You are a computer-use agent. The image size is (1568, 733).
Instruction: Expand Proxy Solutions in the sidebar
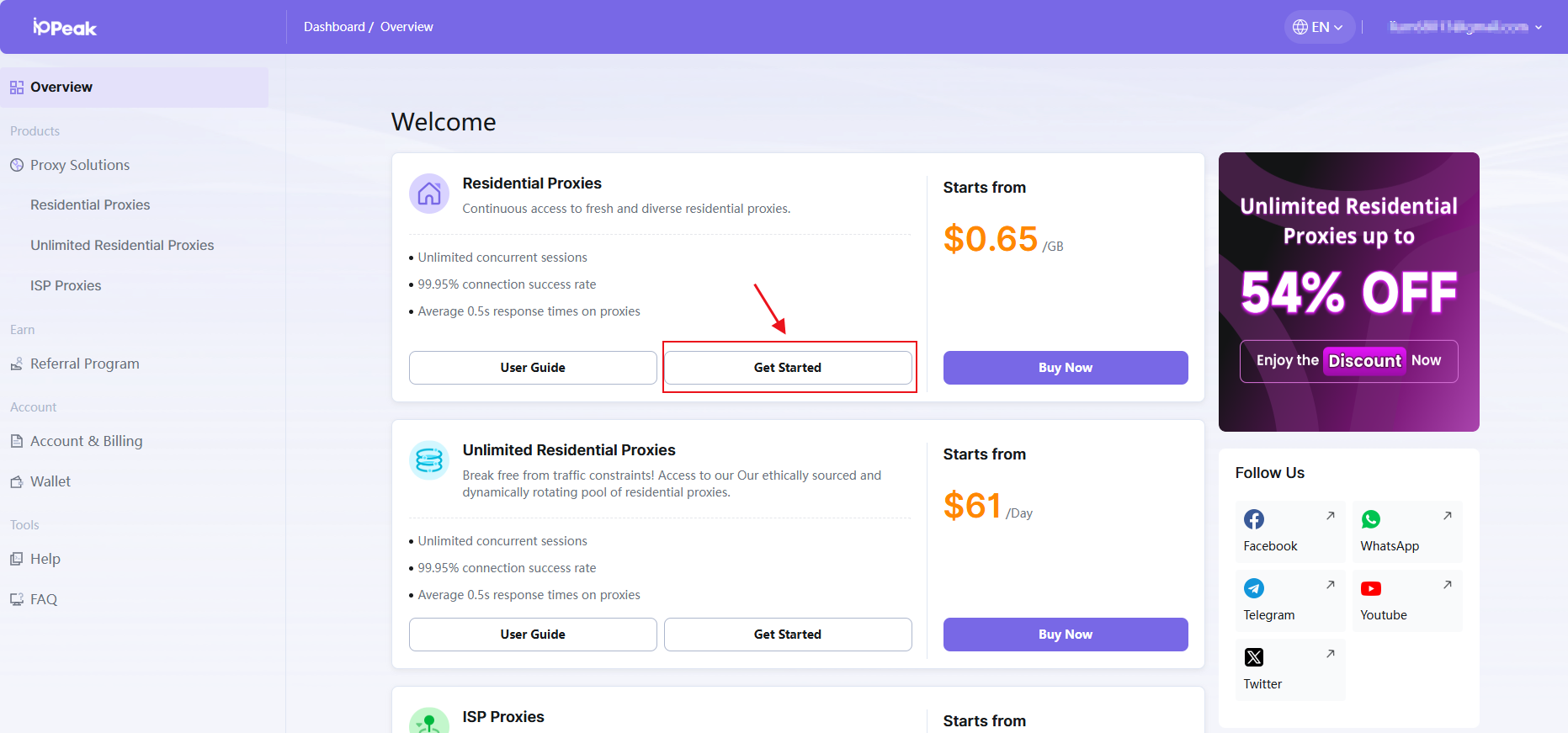click(x=80, y=165)
